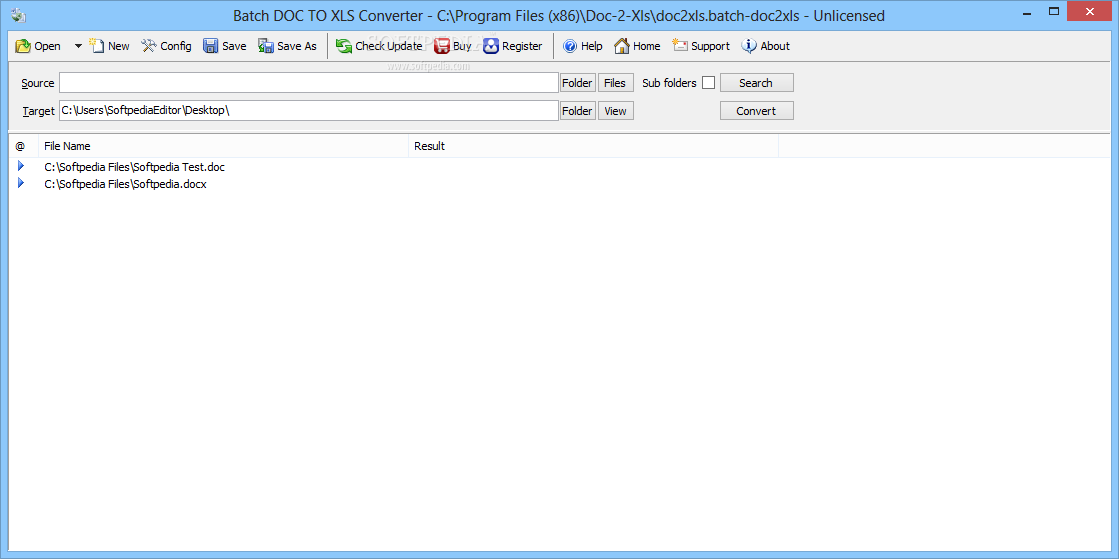Start conversion with Convert button

(756, 111)
